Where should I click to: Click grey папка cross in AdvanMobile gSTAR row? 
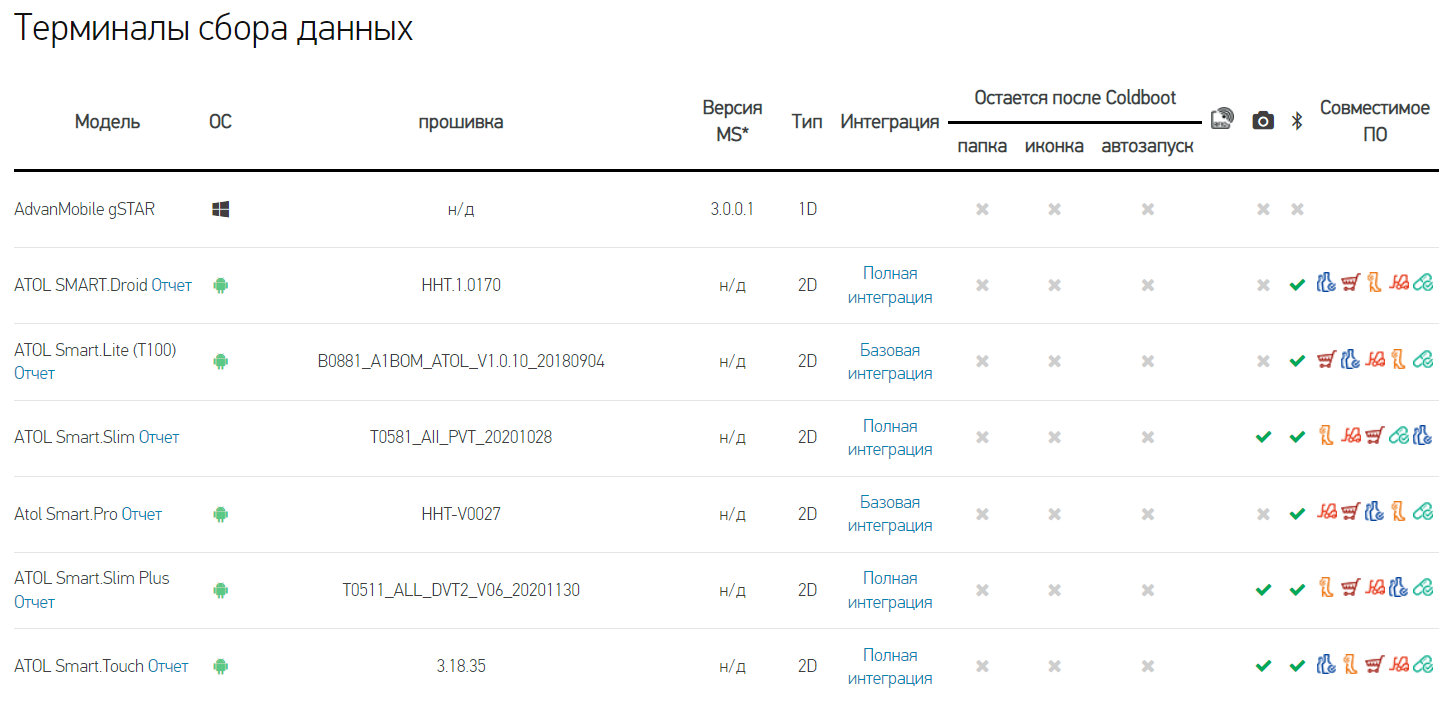[982, 209]
